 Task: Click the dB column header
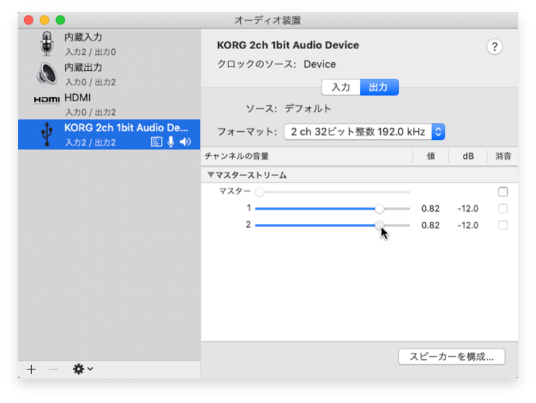[x=468, y=156]
